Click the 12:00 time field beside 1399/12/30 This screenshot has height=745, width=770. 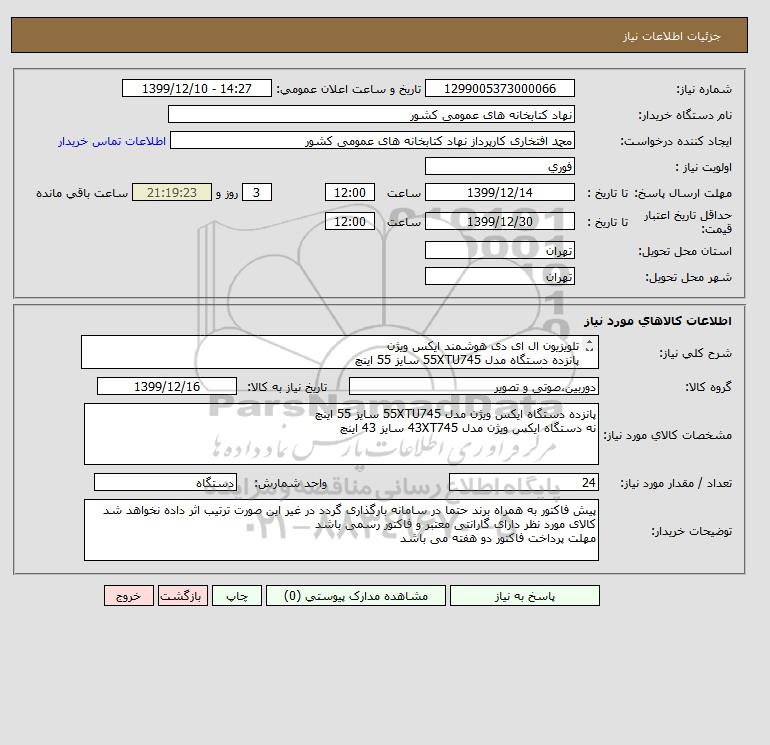(x=350, y=221)
